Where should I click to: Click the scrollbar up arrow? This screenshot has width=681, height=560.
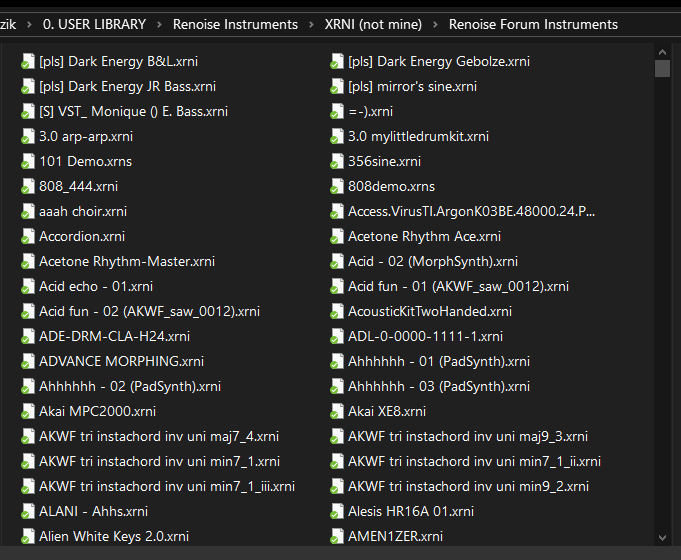(662, 51)
